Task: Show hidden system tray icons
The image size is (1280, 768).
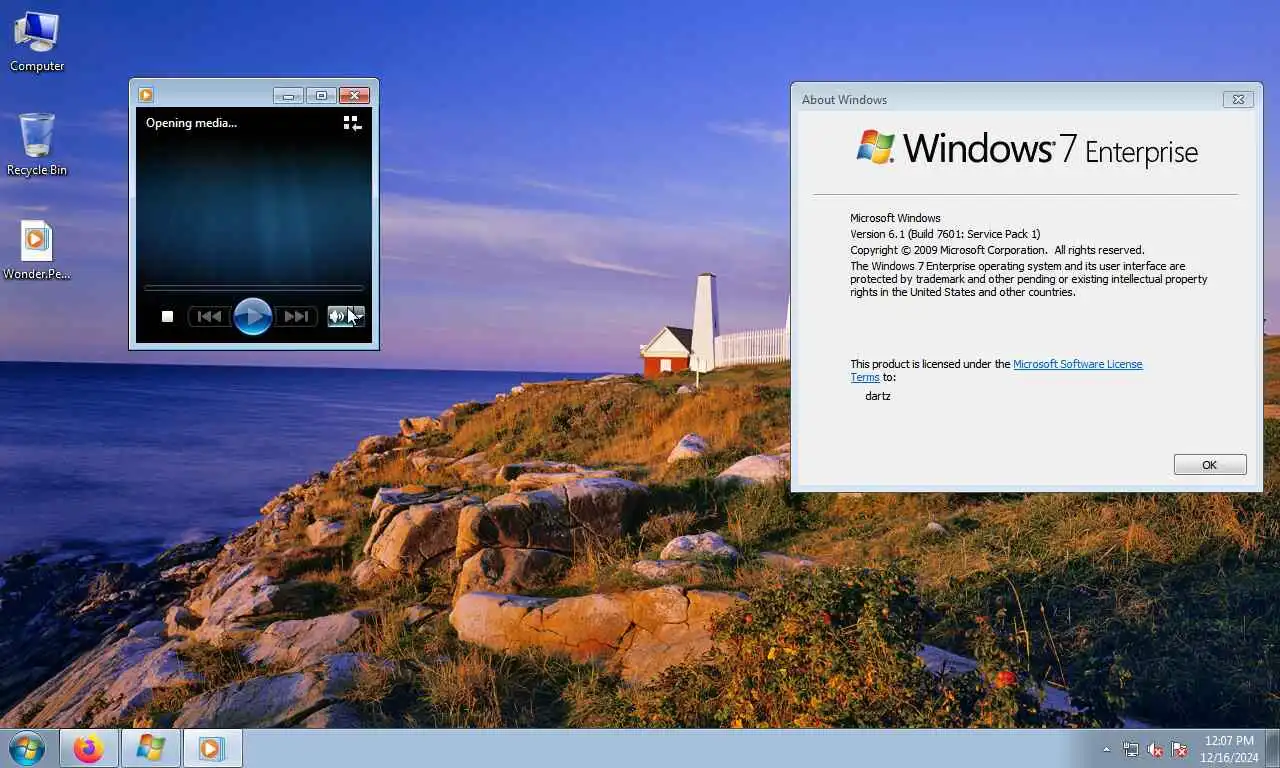Action: (x=1106, y=749)
